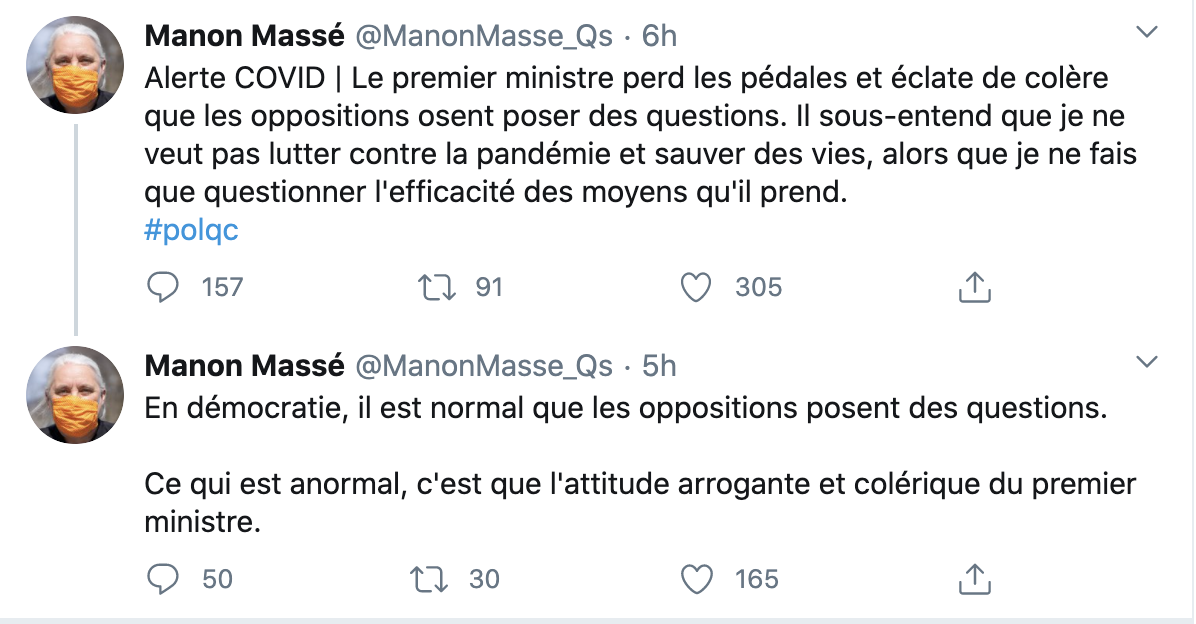Open the 6h timestamp of first tweet

(x=659, y=36)
